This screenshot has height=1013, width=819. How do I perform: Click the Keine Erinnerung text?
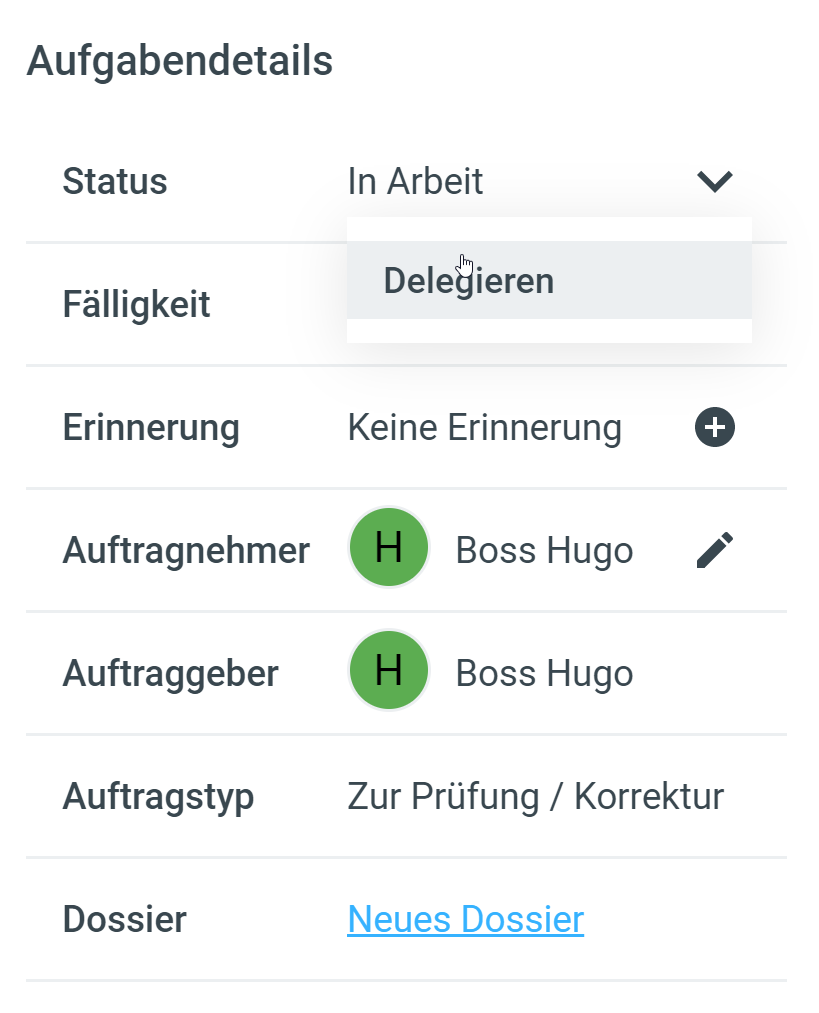[x=484, y=428]
